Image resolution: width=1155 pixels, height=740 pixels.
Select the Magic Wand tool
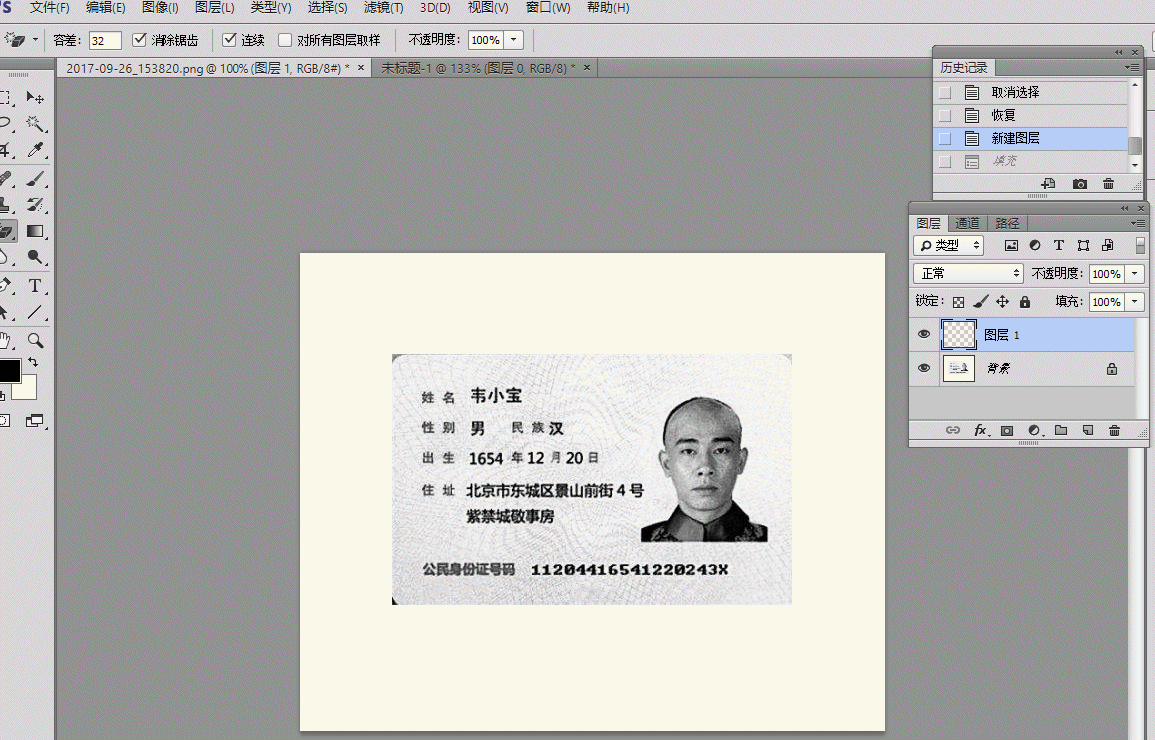pyautogui.click(x=35, y=124)
